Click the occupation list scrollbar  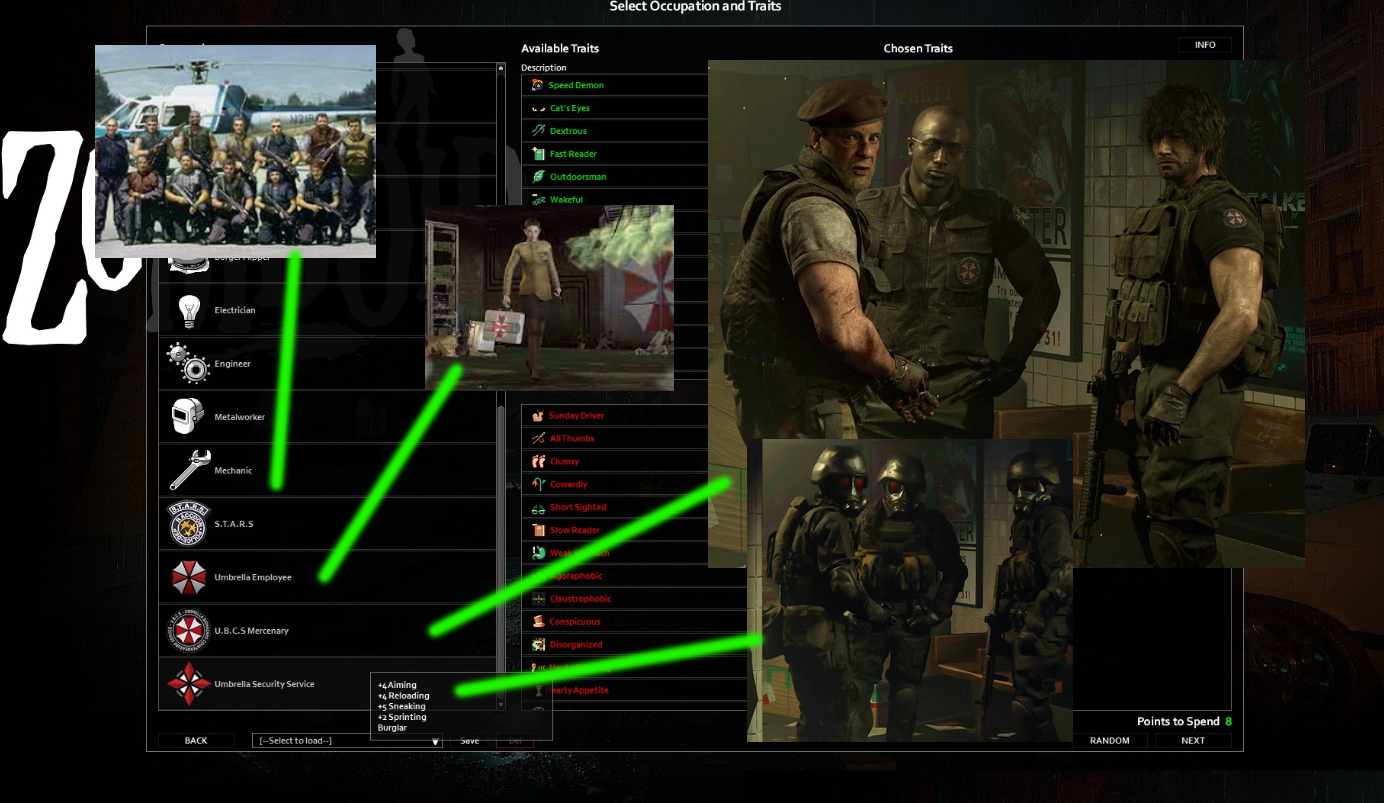501,555
